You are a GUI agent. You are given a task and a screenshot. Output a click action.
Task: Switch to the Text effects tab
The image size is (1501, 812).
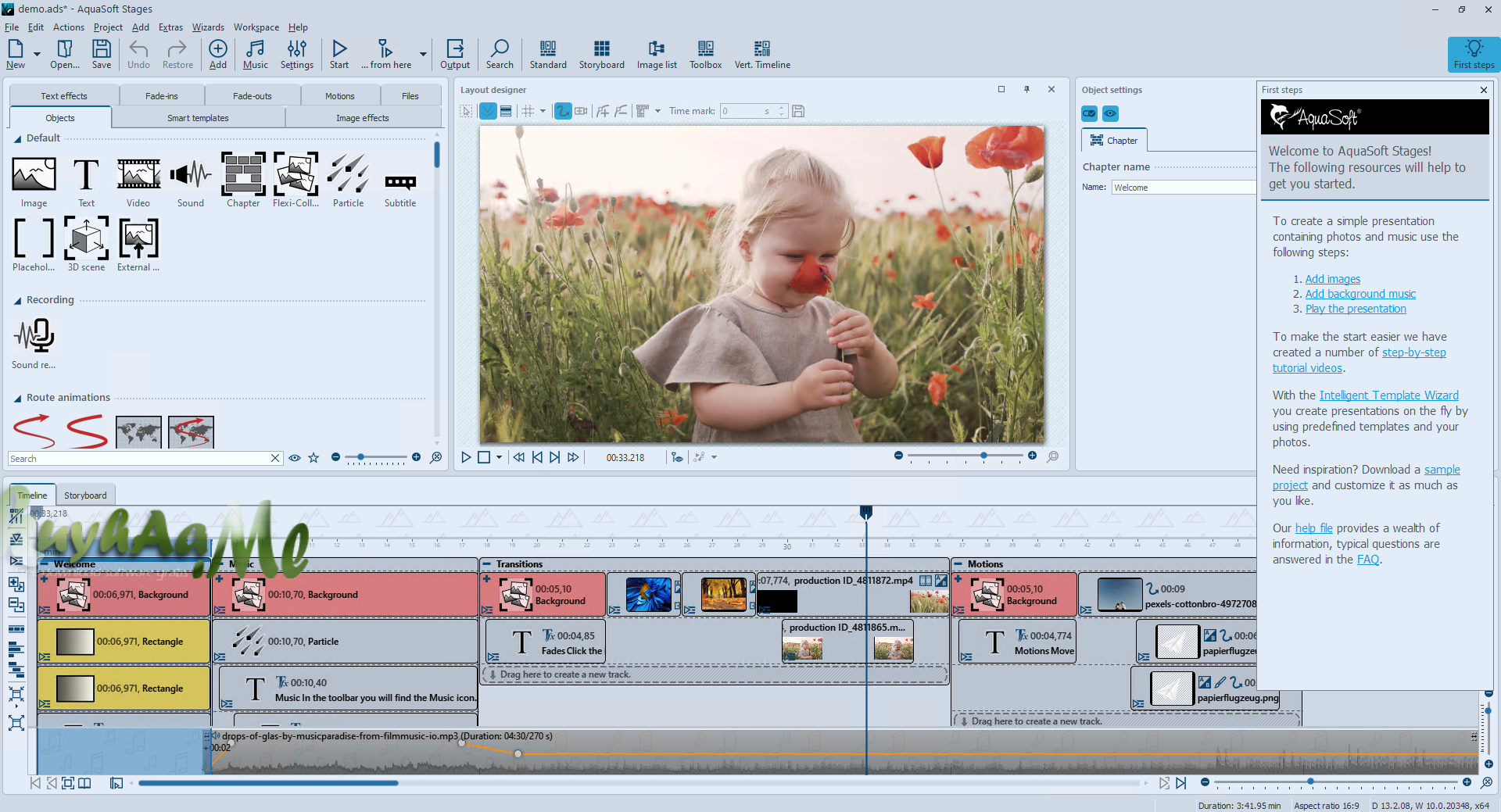click(x=64, y=96)
